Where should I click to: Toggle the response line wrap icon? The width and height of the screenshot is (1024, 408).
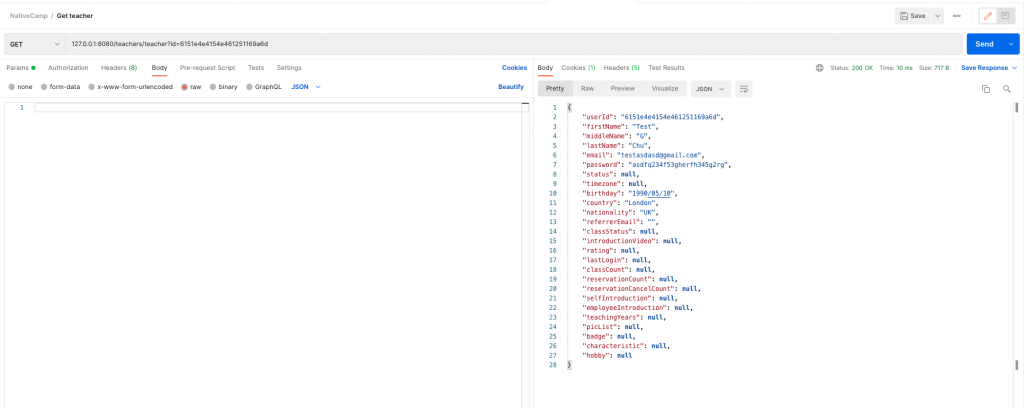743,89
